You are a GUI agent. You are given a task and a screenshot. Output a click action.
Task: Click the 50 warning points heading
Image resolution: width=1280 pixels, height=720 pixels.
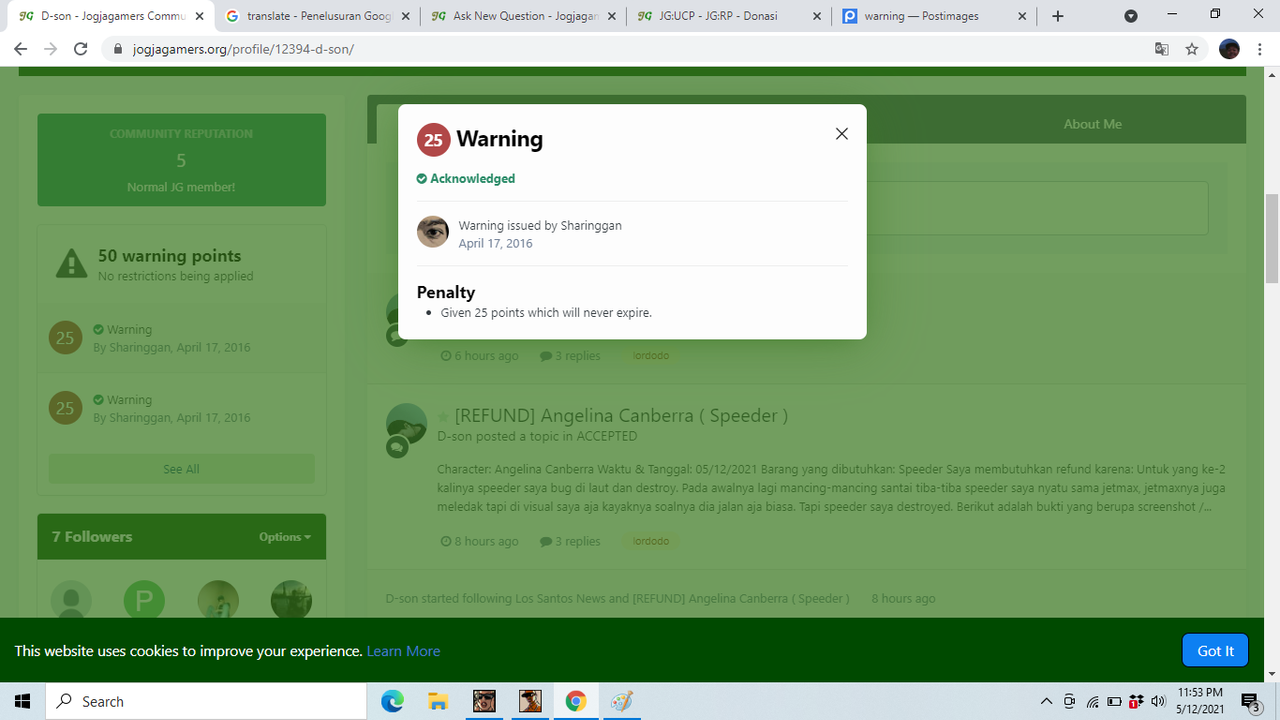pyautogui.click(x=169, y=256)
